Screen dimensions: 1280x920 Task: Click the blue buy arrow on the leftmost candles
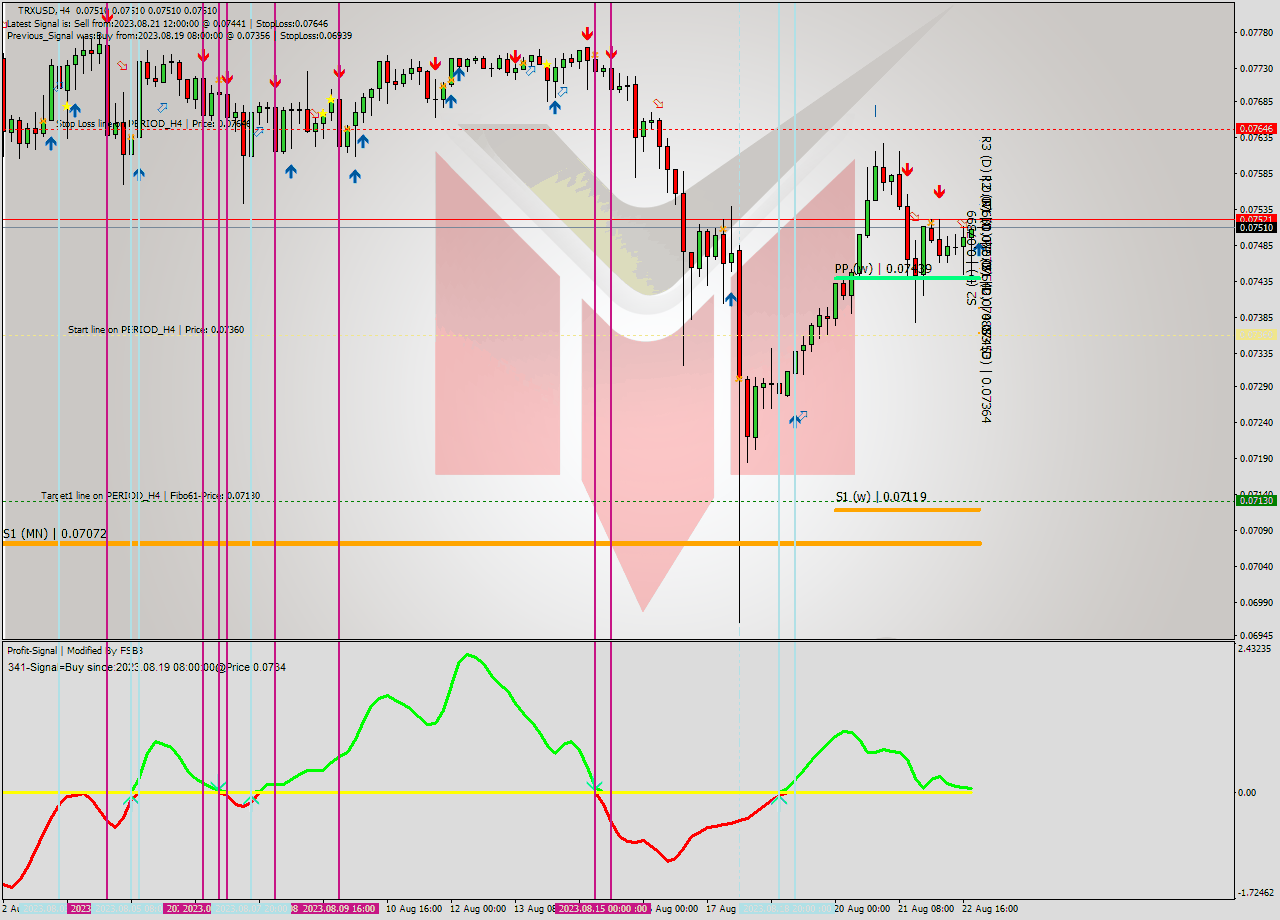click(50, 144)
